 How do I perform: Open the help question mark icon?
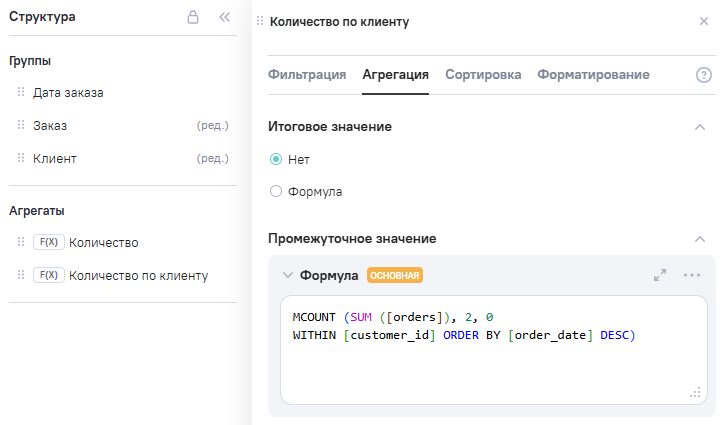click(703, 75)
